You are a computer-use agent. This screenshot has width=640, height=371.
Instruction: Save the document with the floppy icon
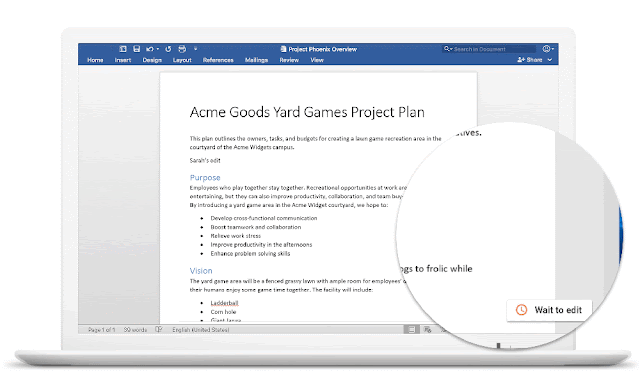[137, 49]
